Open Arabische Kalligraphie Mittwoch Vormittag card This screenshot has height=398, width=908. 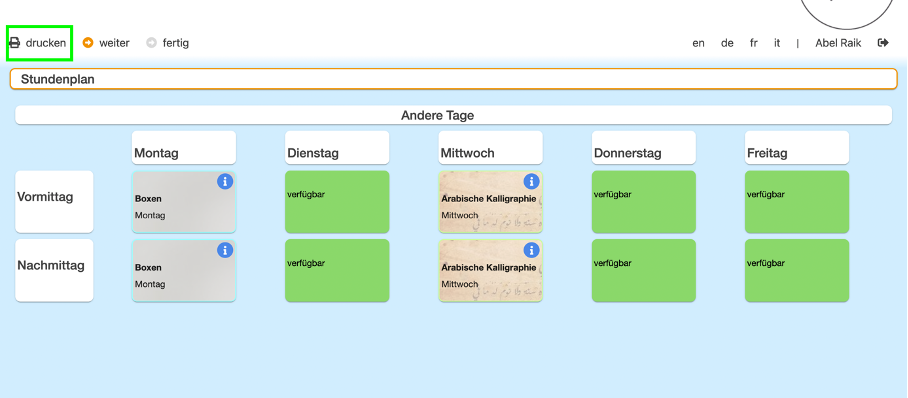[490, 202]
